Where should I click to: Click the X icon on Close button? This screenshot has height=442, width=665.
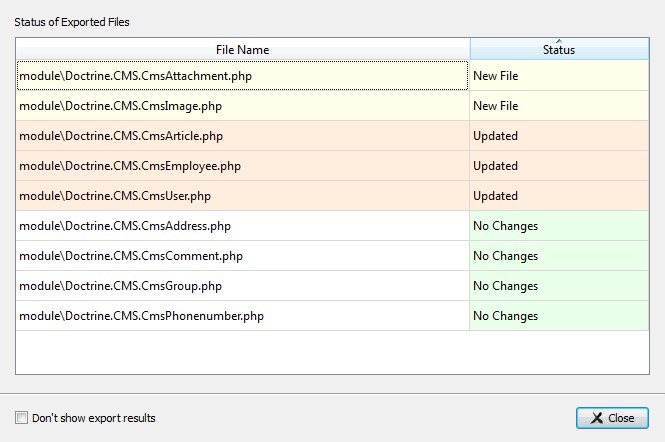coord(596,418)
